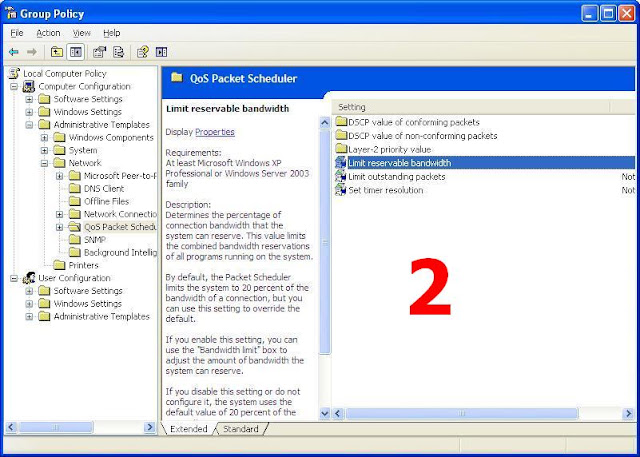Expand the Network Connections node
The image size is (640, 457).
click(x=60, y=214)
